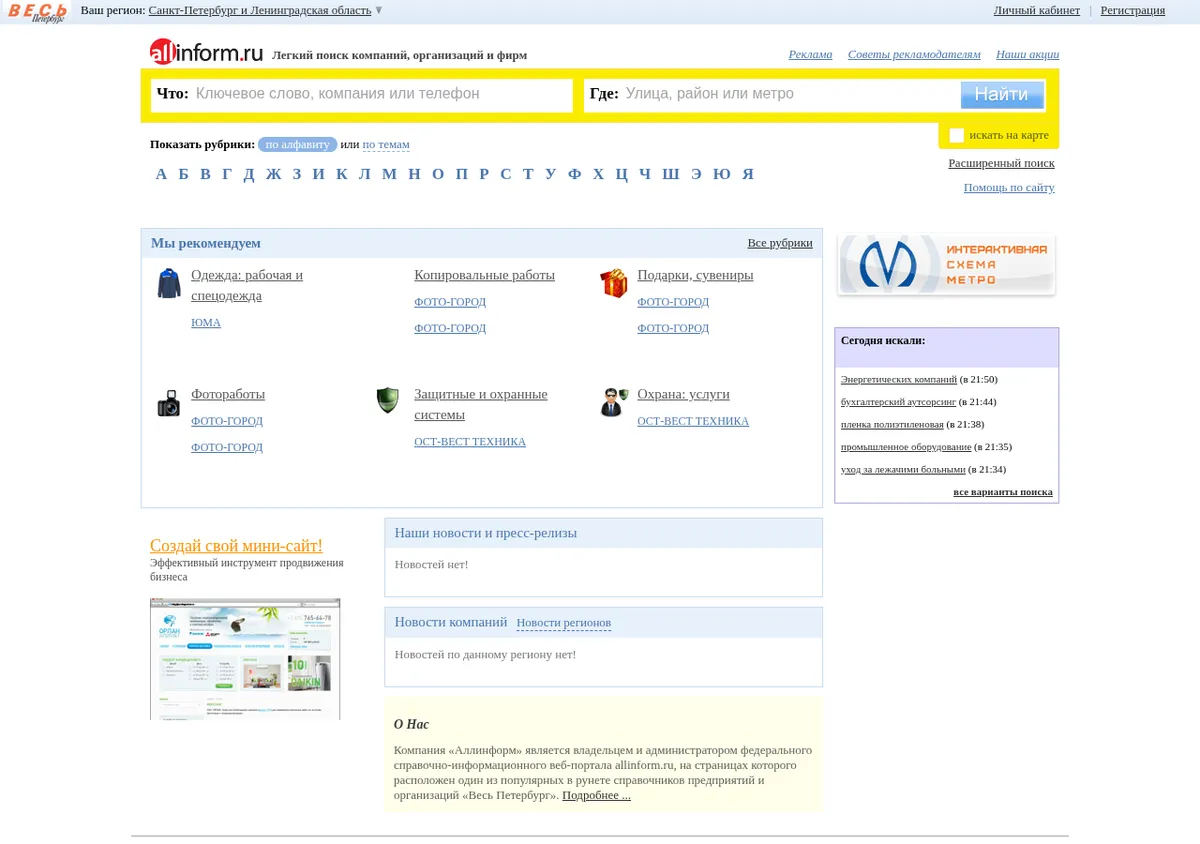
Task: Click the camera icon for Фотоработы
Action: click(169, 403)
